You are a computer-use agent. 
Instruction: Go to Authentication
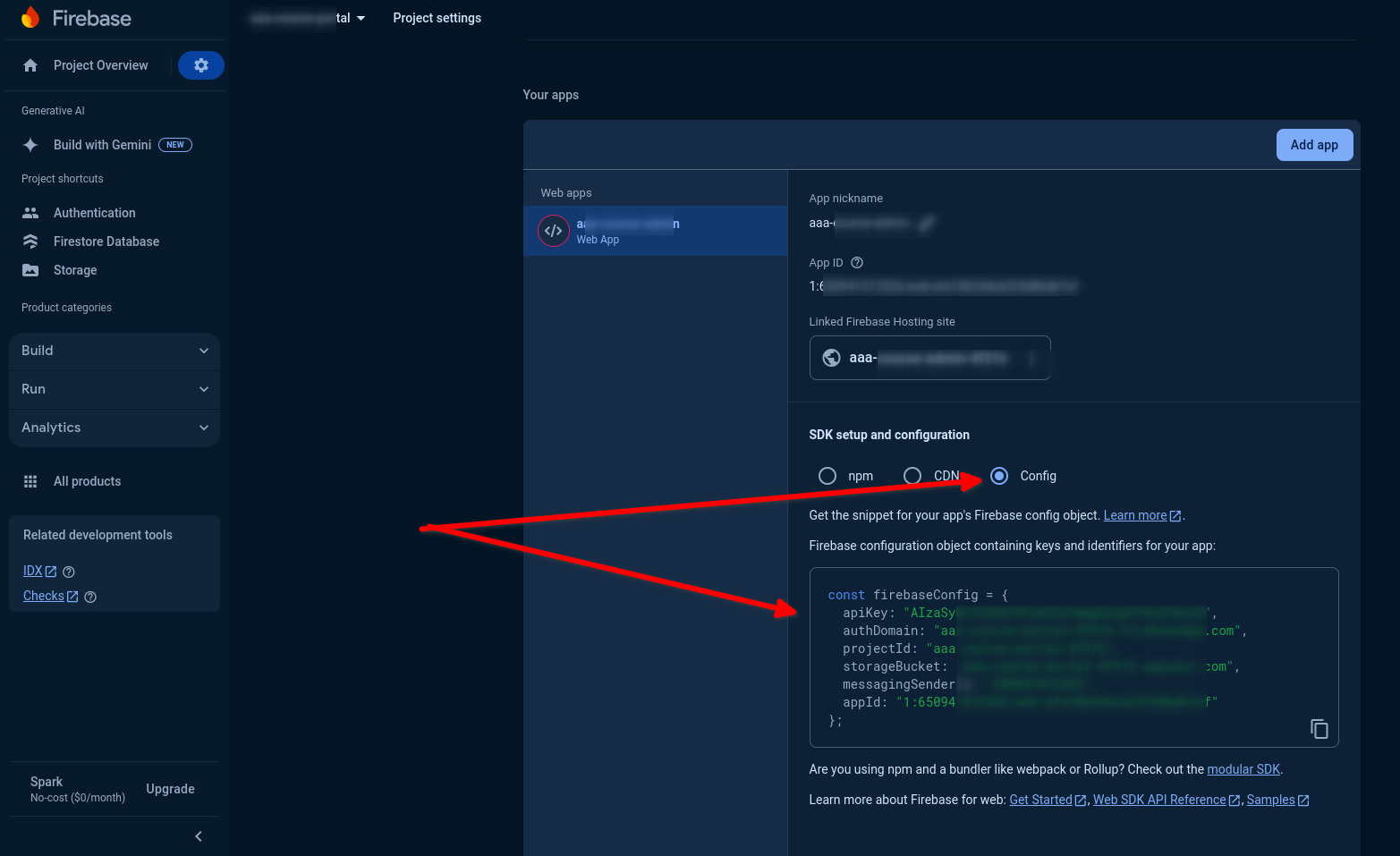coord(95,213)
